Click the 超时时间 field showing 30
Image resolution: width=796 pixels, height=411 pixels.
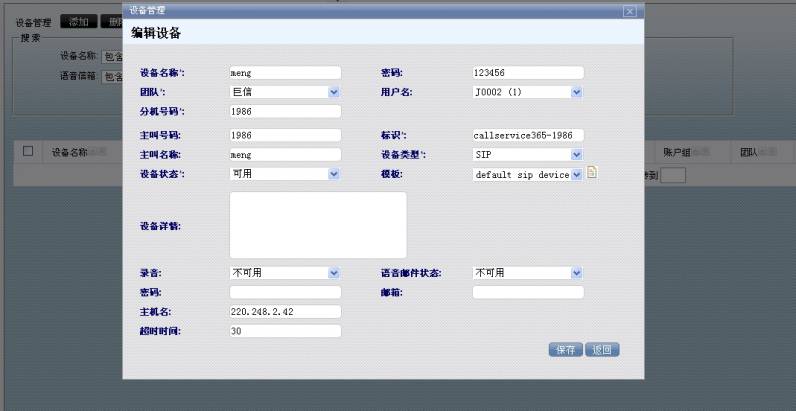coord(285,331)
